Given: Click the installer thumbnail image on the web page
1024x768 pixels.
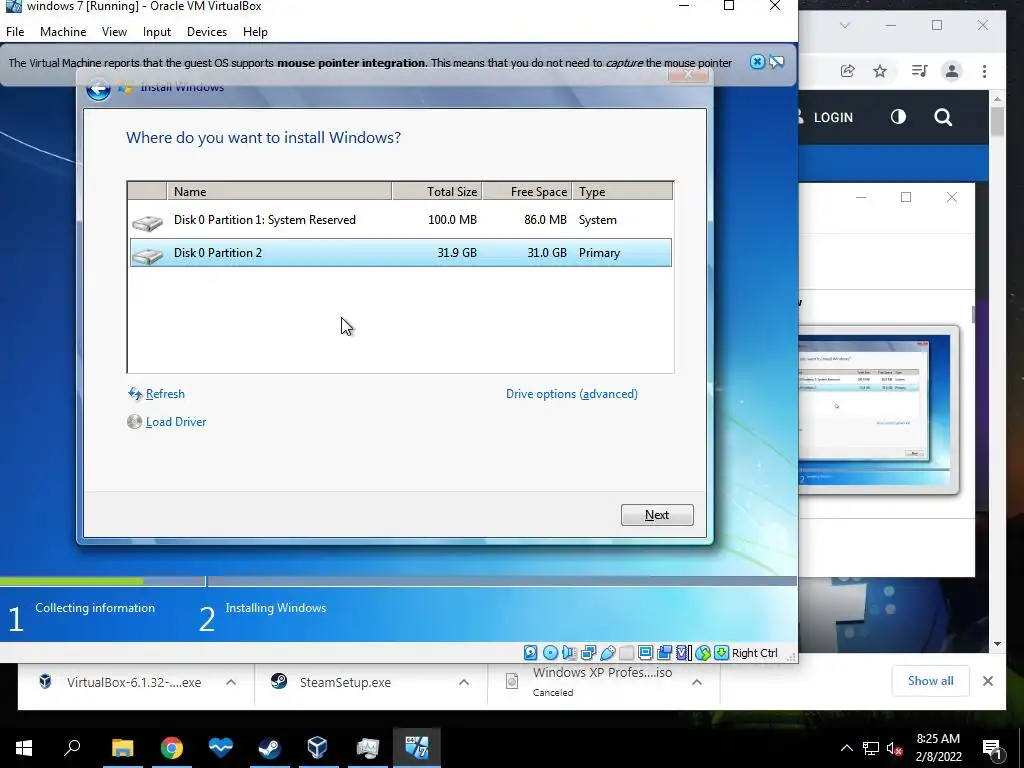Looking at the screenshot, I should [x=878, y=409].
